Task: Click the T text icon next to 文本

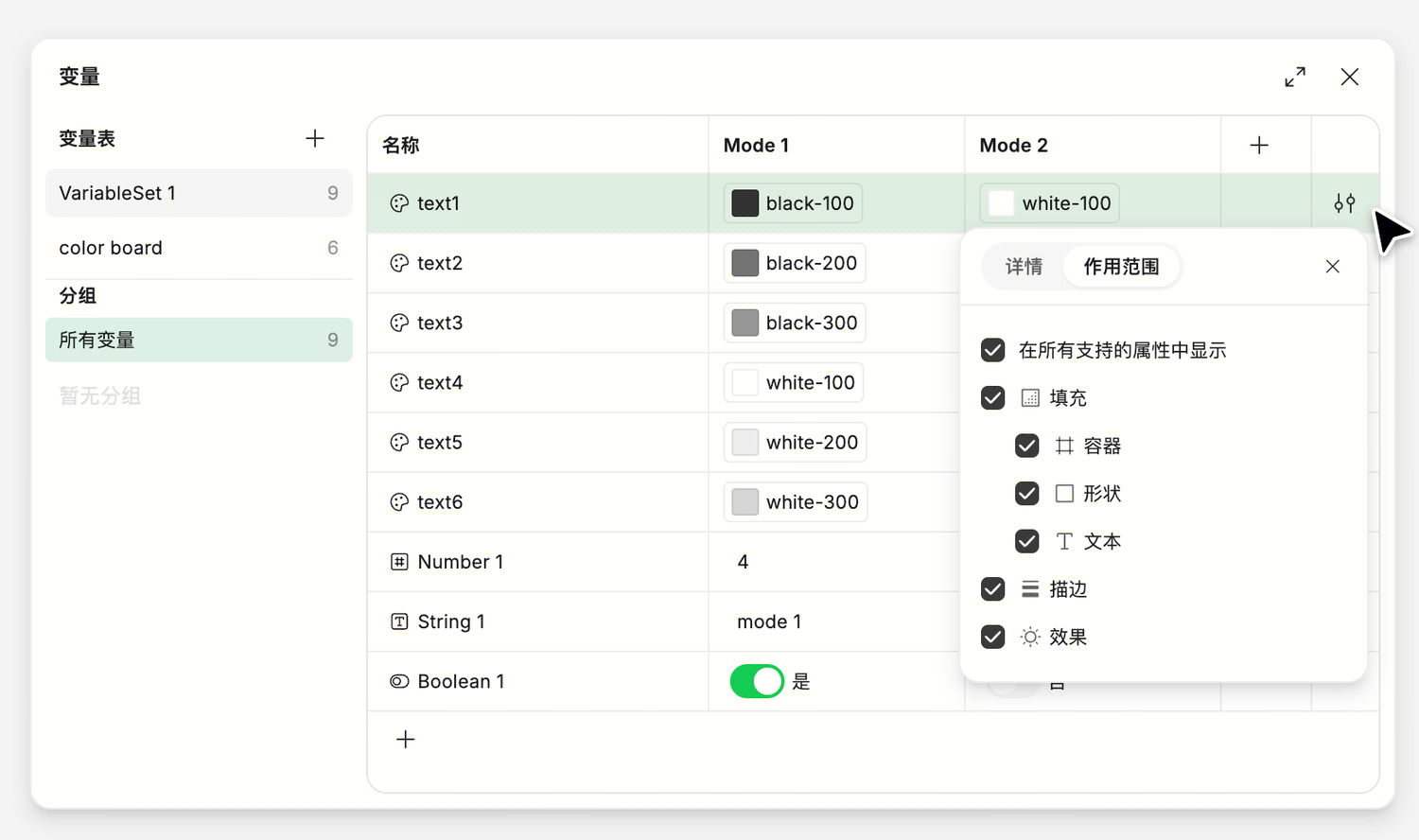Action: (x=1064, y=541)
